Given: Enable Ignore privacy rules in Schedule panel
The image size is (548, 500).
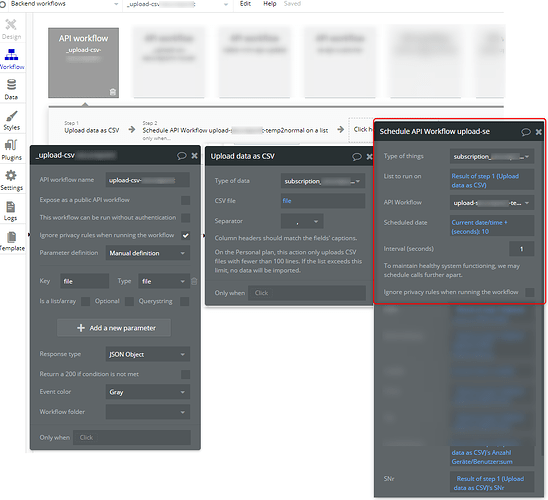Looking at the screenshot, I should point(530,292).
